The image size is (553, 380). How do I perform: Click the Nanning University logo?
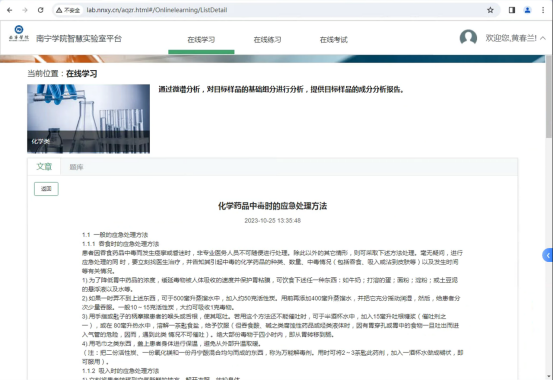tap(19, 33)
